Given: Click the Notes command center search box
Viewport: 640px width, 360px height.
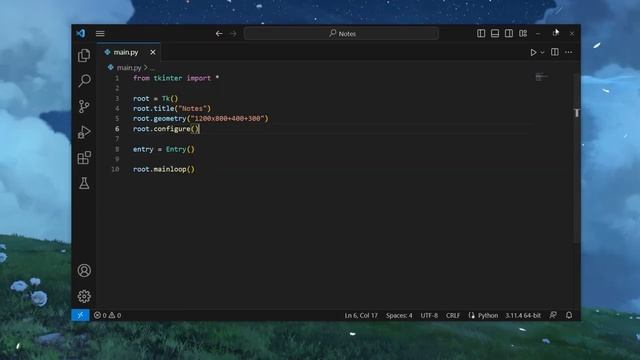Looking at the screenshot, I should 341,33.
